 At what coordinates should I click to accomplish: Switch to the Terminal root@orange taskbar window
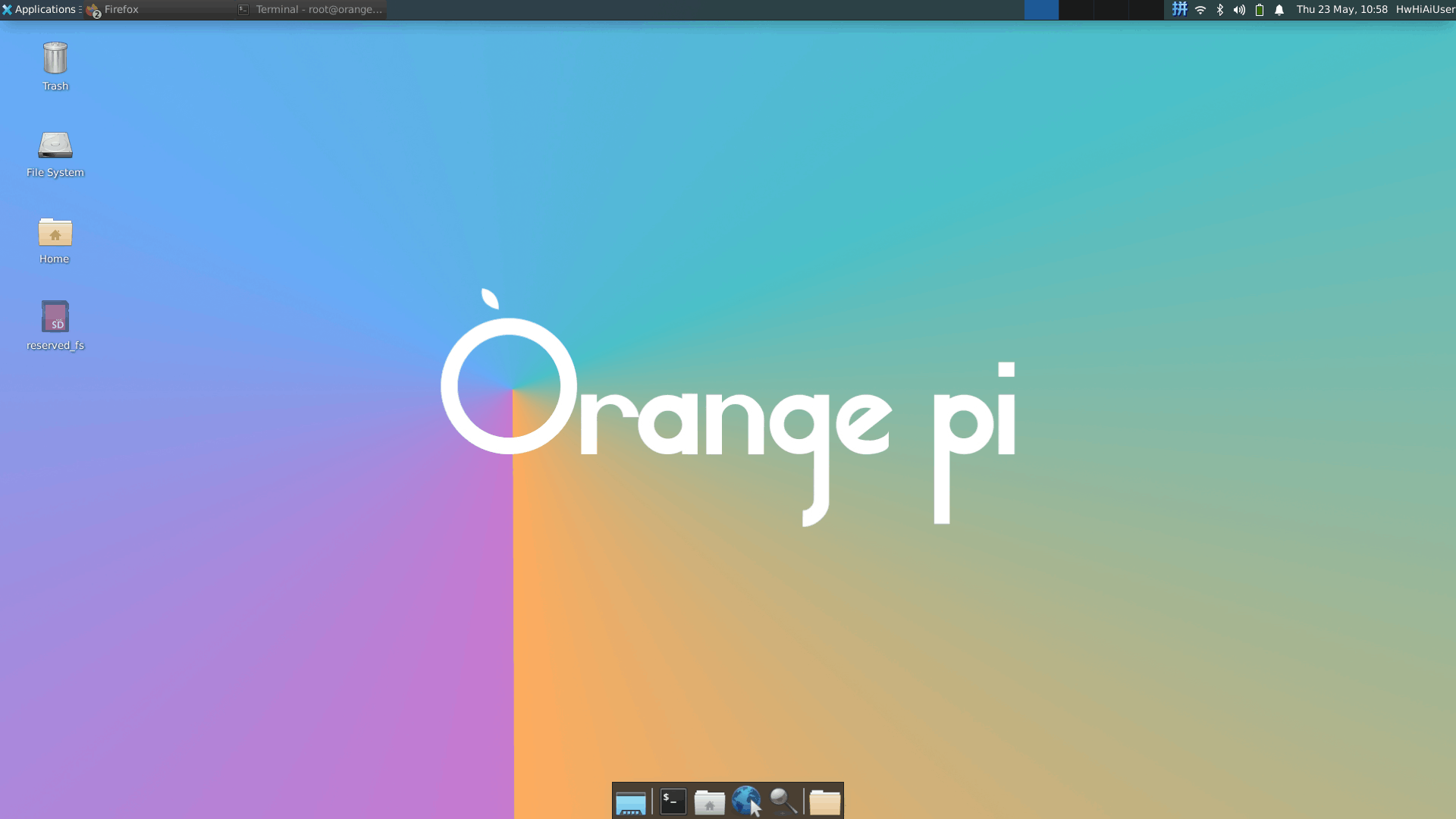(311, 10)
